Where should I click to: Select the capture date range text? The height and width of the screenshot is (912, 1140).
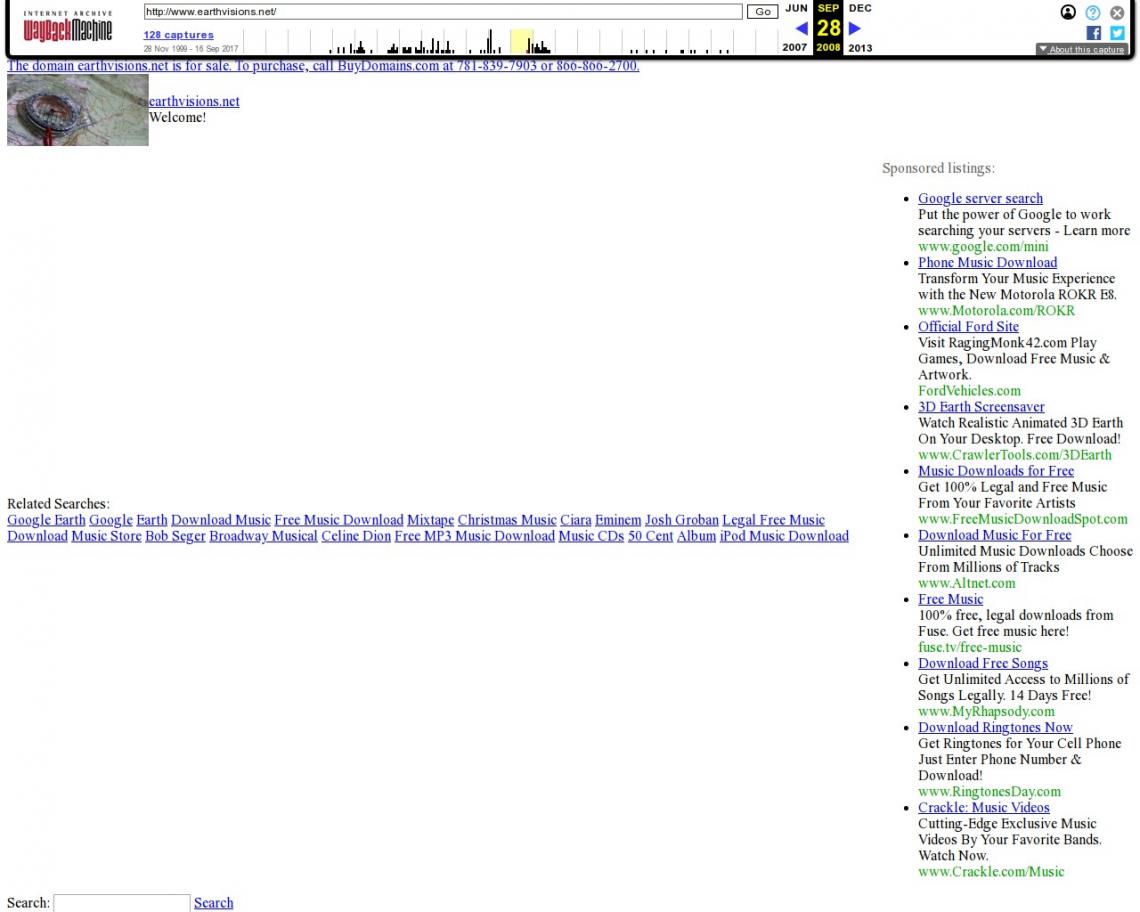pyautogui.click(x=190, y=49)
